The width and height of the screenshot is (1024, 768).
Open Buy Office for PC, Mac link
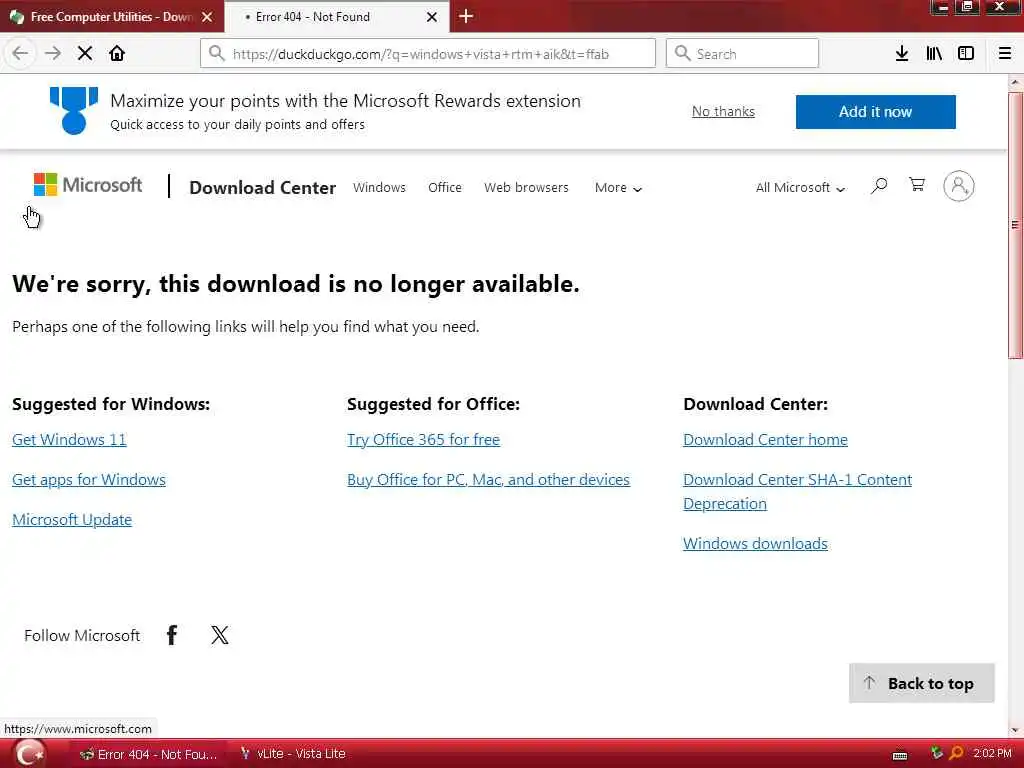point(488,479)
